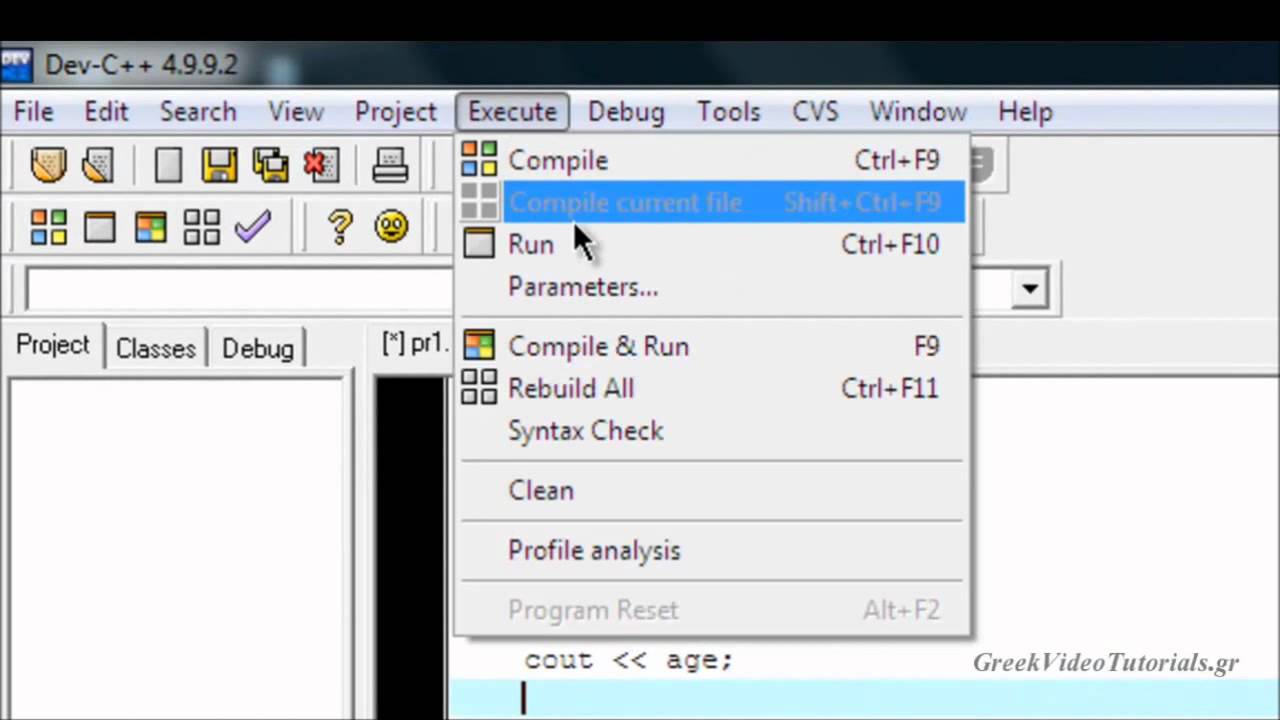Close the open Execute menu
1280x720 pixels.
(x=512, y=112)
